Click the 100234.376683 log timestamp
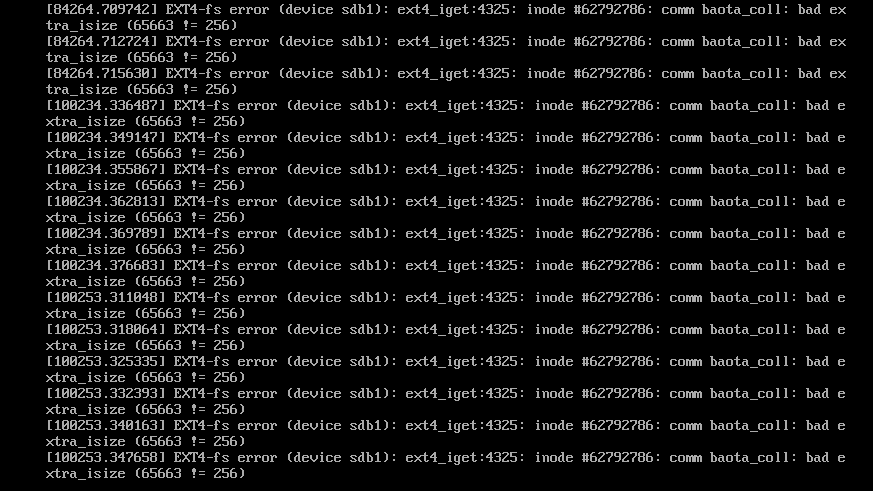Image resolution: width=873 pixels, height=491 pixels. click(106, 266)
